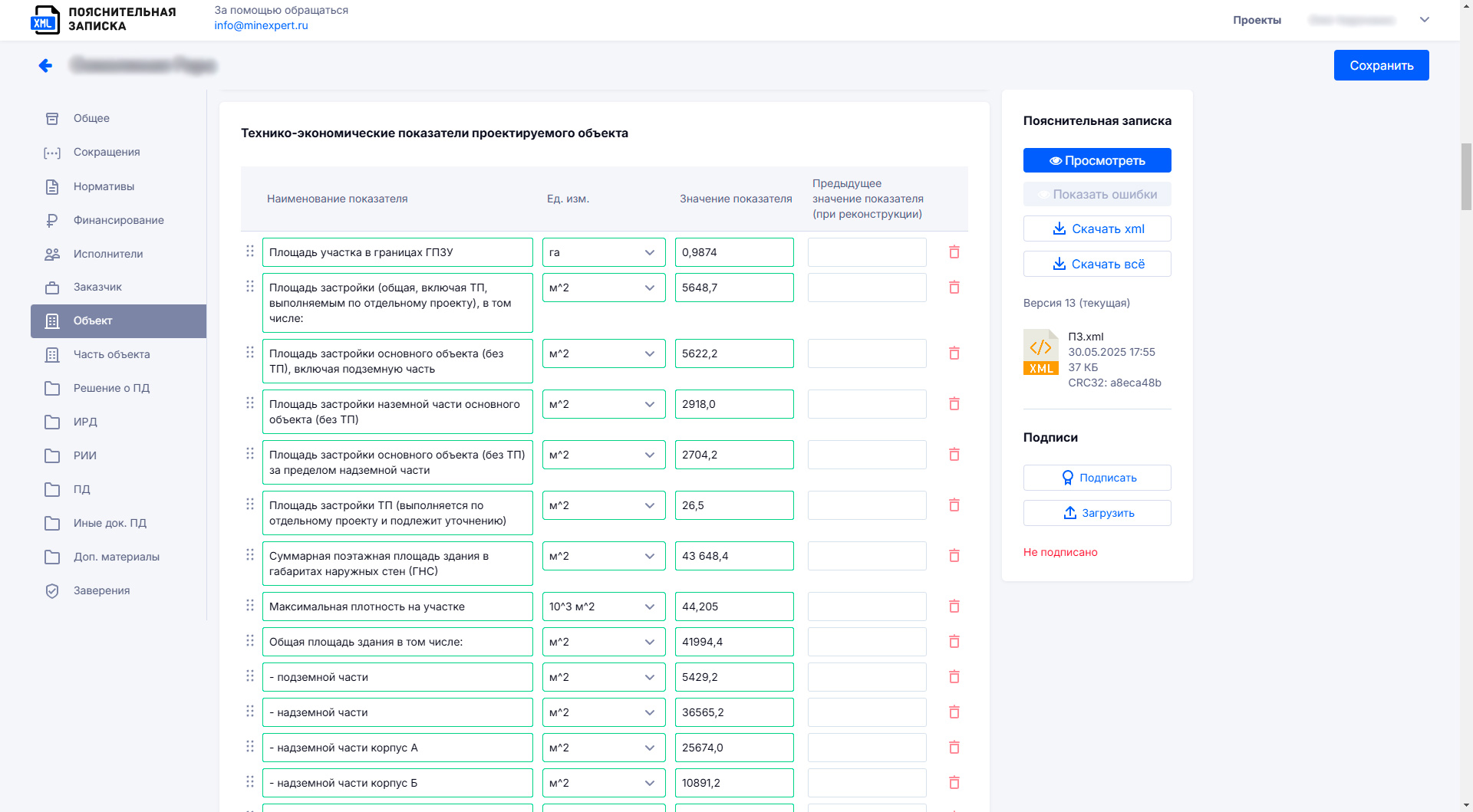Open unit dropdown showing 10^3 м^2
Image resolution: width=1473 pixels, height=812 pixels.
(x=604, y=607)
